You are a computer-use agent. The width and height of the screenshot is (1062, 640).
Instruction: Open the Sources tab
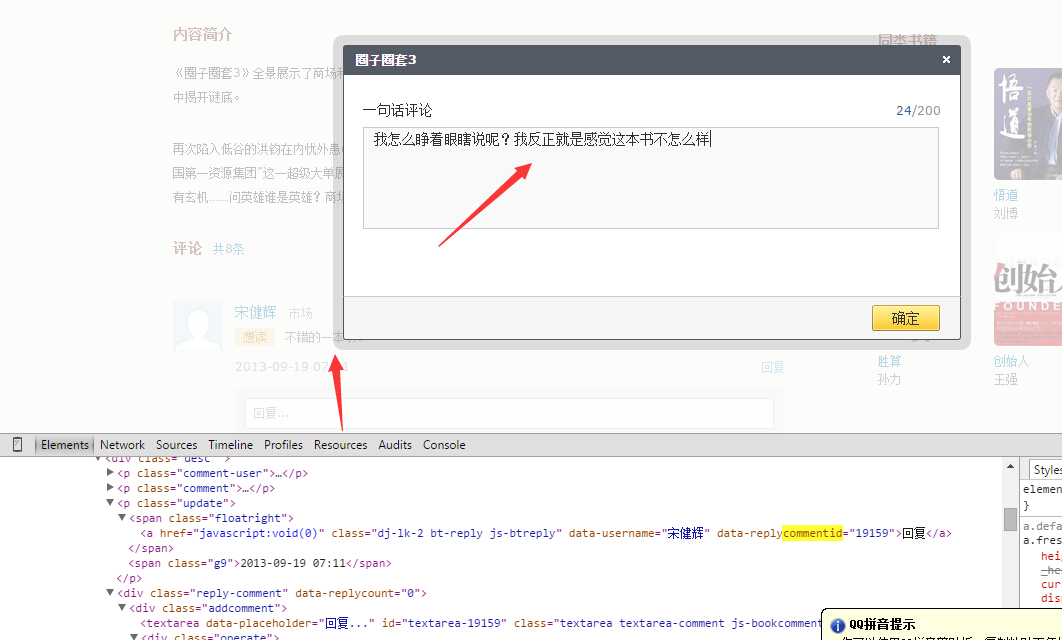[176, 445]
